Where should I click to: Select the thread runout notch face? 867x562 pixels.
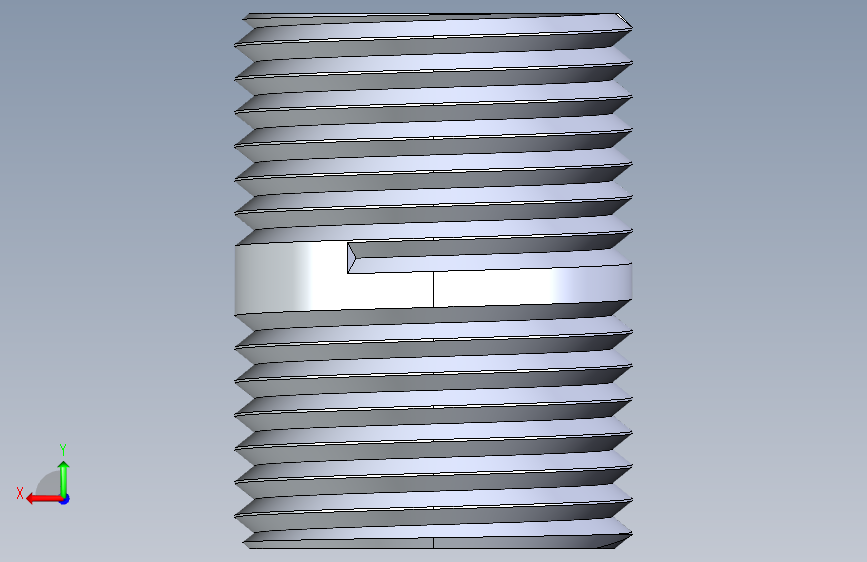tap(352, 258)
